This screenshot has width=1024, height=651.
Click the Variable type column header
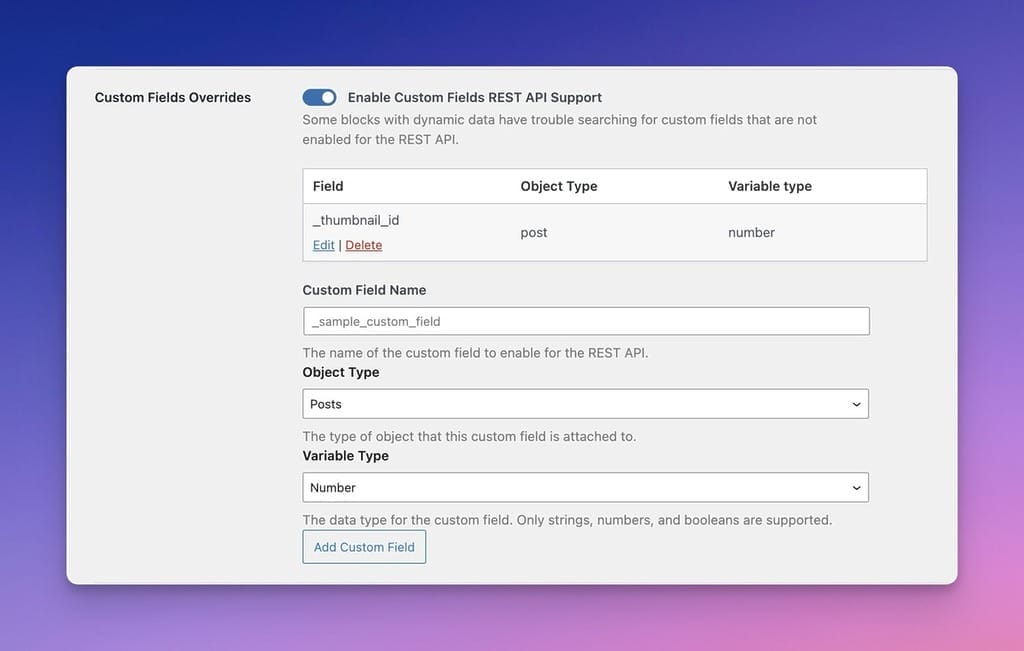769,186
